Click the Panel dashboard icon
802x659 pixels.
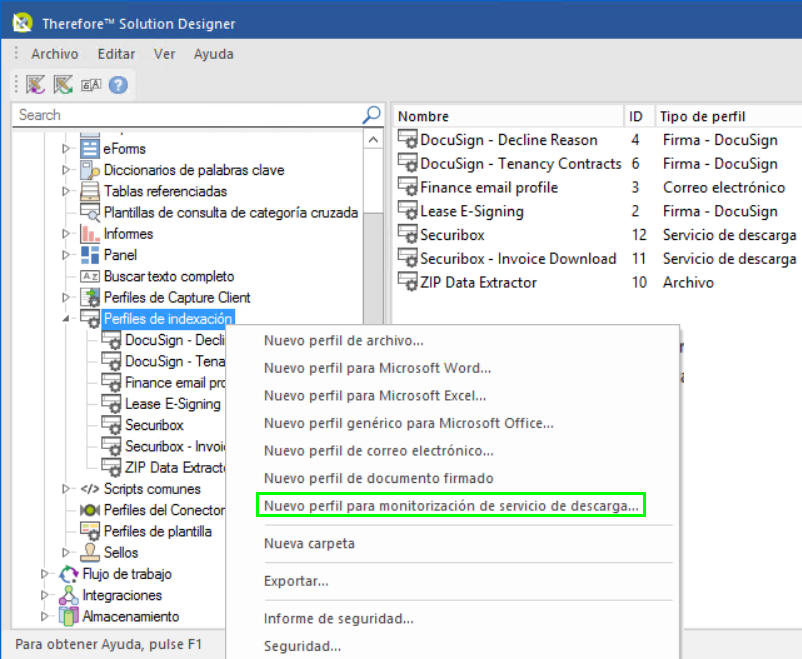tap(90, 255)
